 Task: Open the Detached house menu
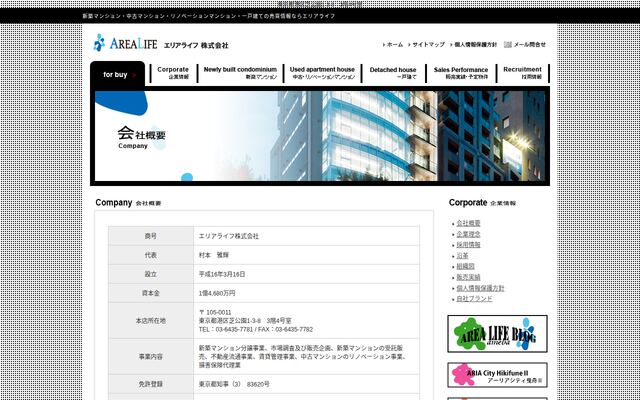point(393,73)
